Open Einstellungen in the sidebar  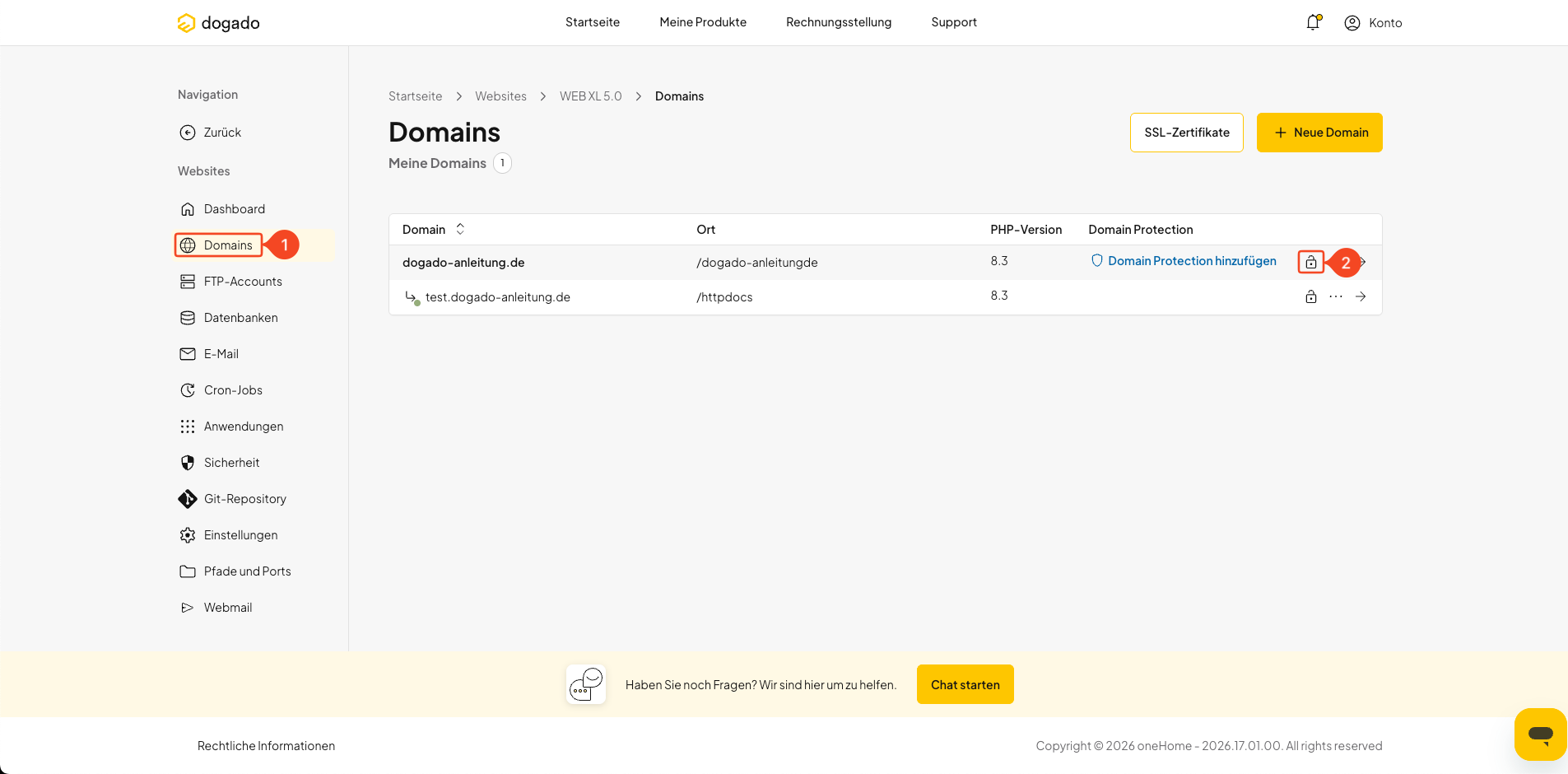click(x=229, y=535)
